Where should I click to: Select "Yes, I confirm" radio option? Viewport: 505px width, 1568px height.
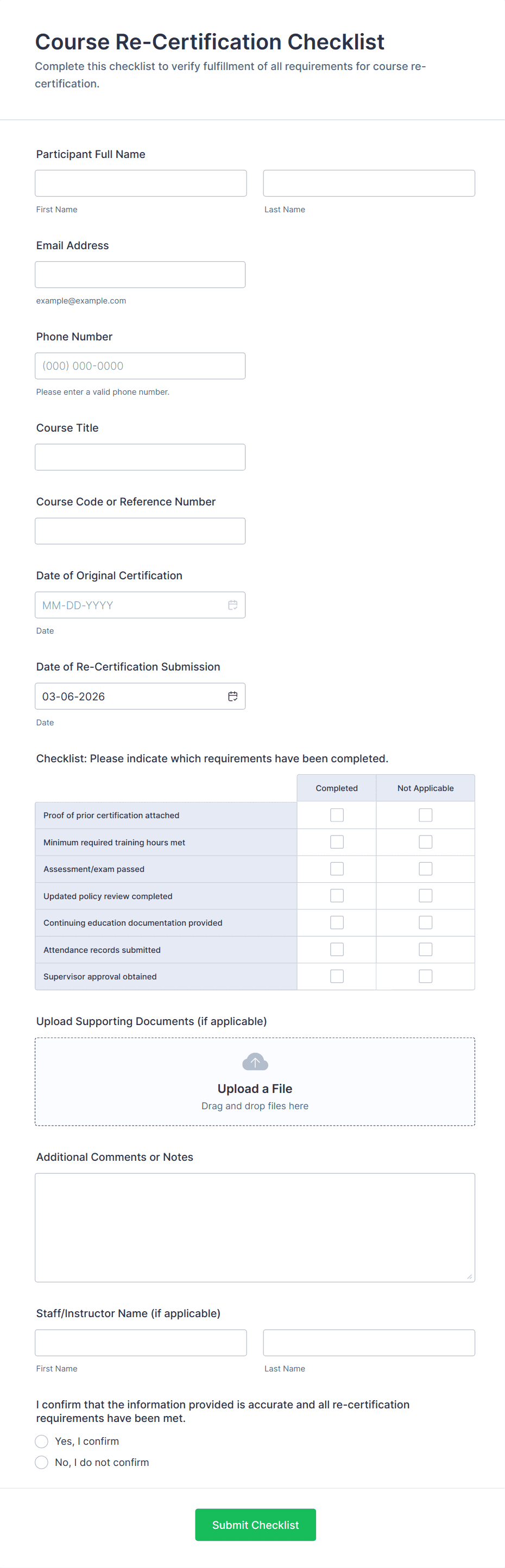(42, 1441)
